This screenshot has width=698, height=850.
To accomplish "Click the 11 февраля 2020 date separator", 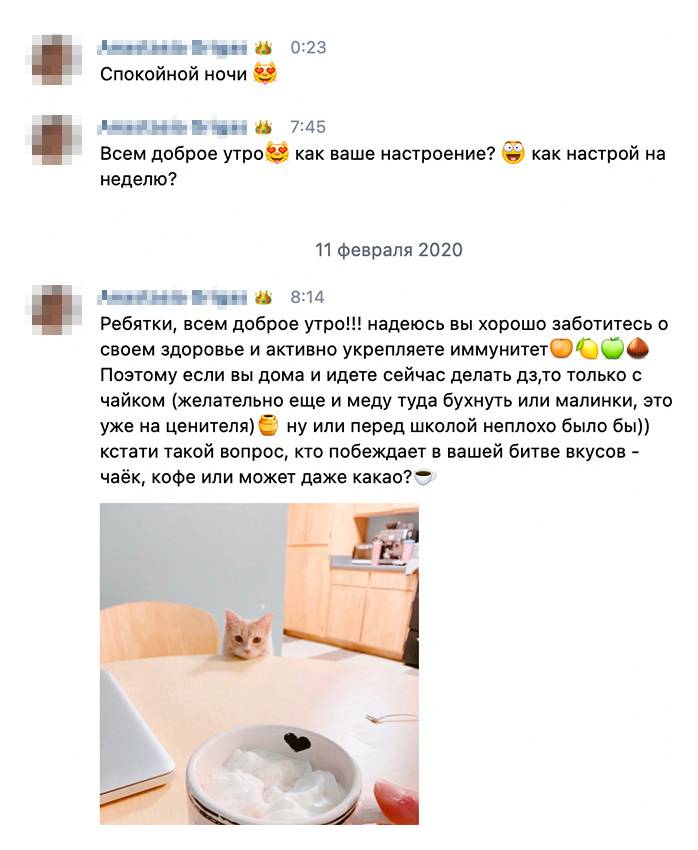I will click(x=389, y=250).
